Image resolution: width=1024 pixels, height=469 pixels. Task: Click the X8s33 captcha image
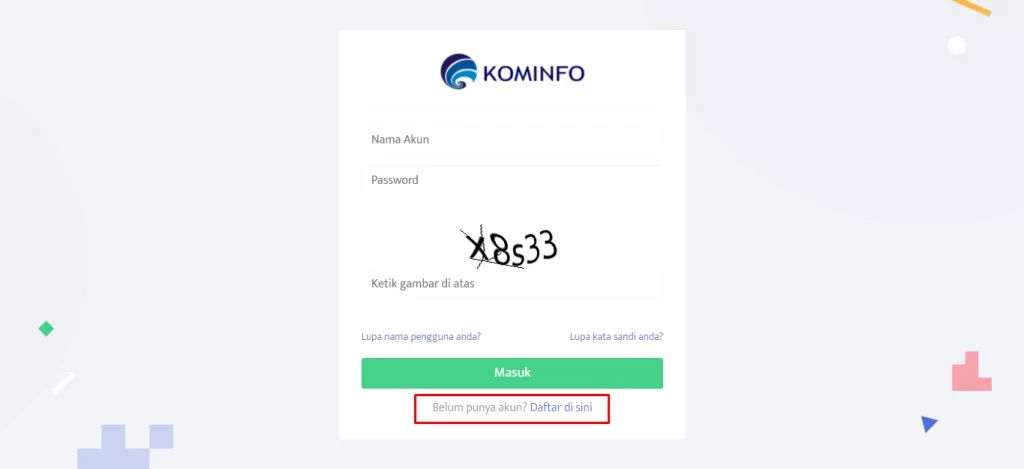(509, 248)
